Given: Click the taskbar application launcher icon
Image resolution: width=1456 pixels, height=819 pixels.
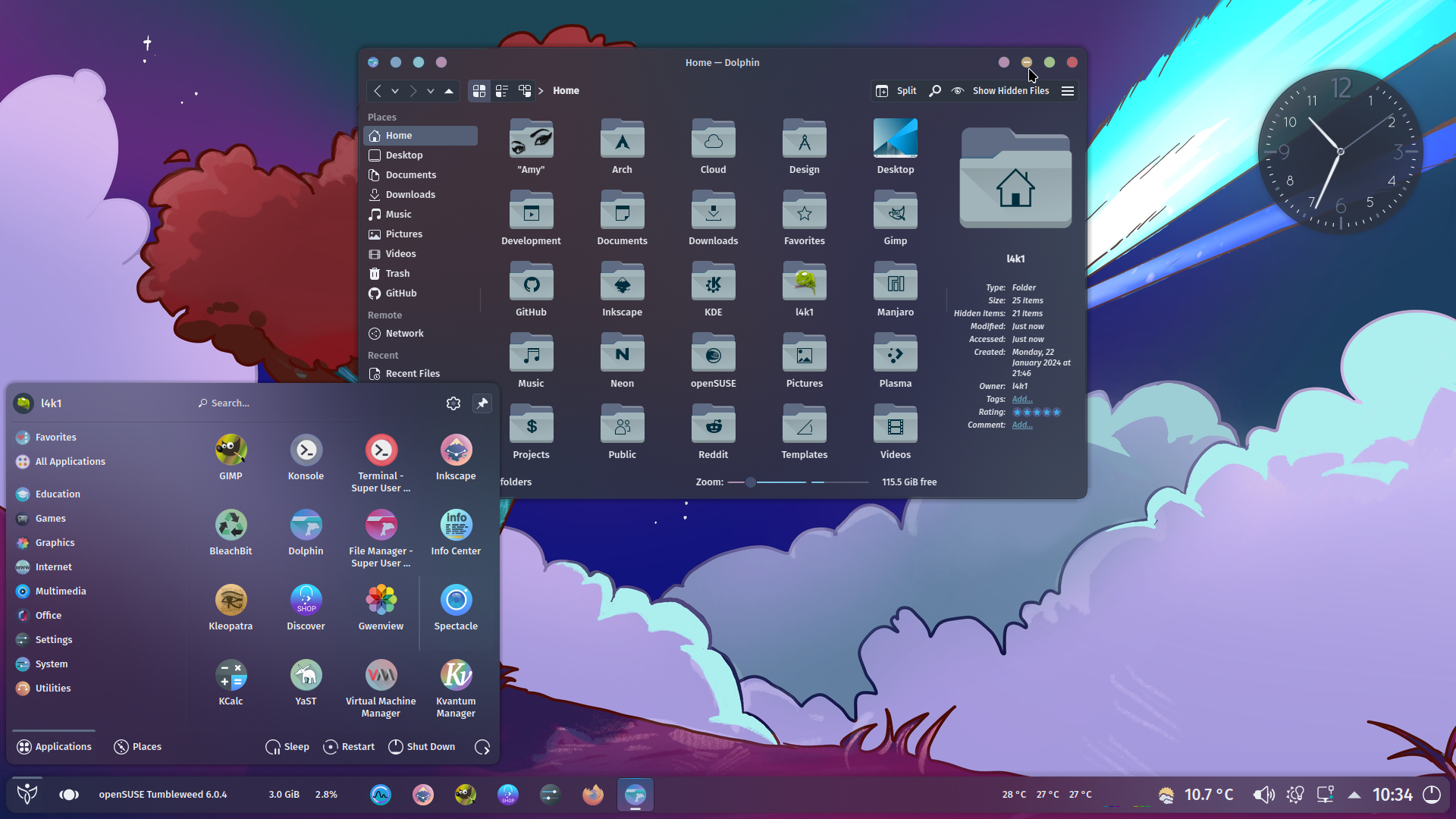Looking at the screenshot, I should (x=27, y=794).
